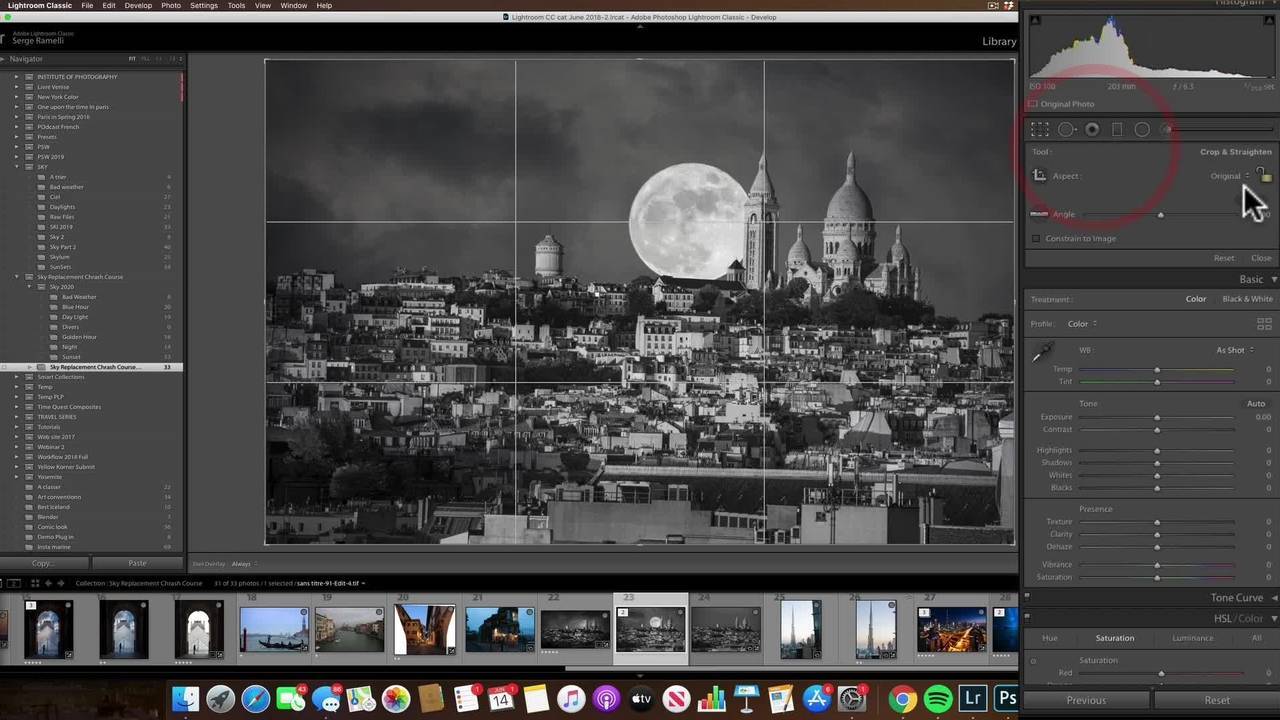1280x720 pixels.
Task: Open the Music app in the Dock
Action: (571, 699)
